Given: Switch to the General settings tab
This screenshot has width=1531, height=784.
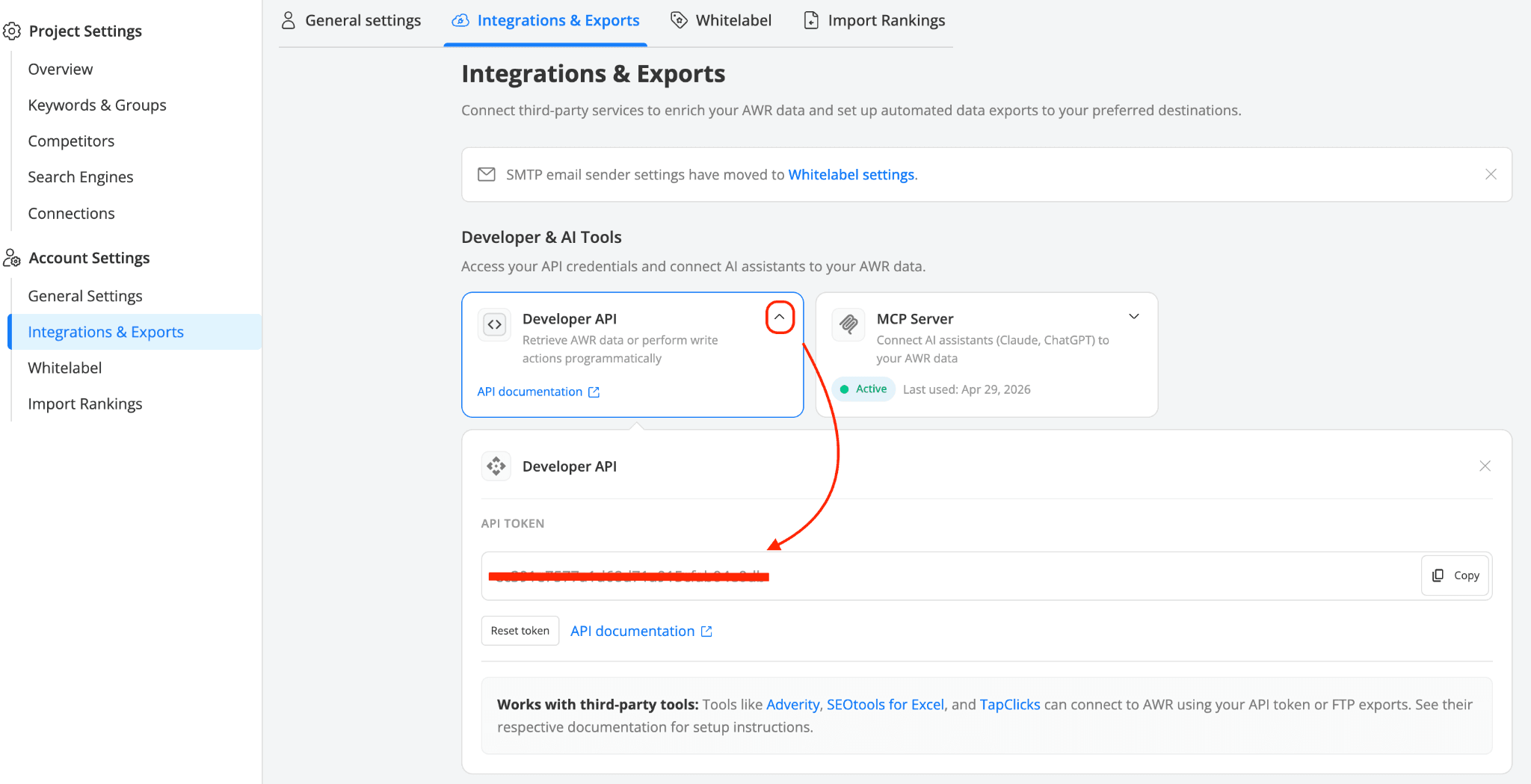Looking at the screenshot, I should point(351,21).
